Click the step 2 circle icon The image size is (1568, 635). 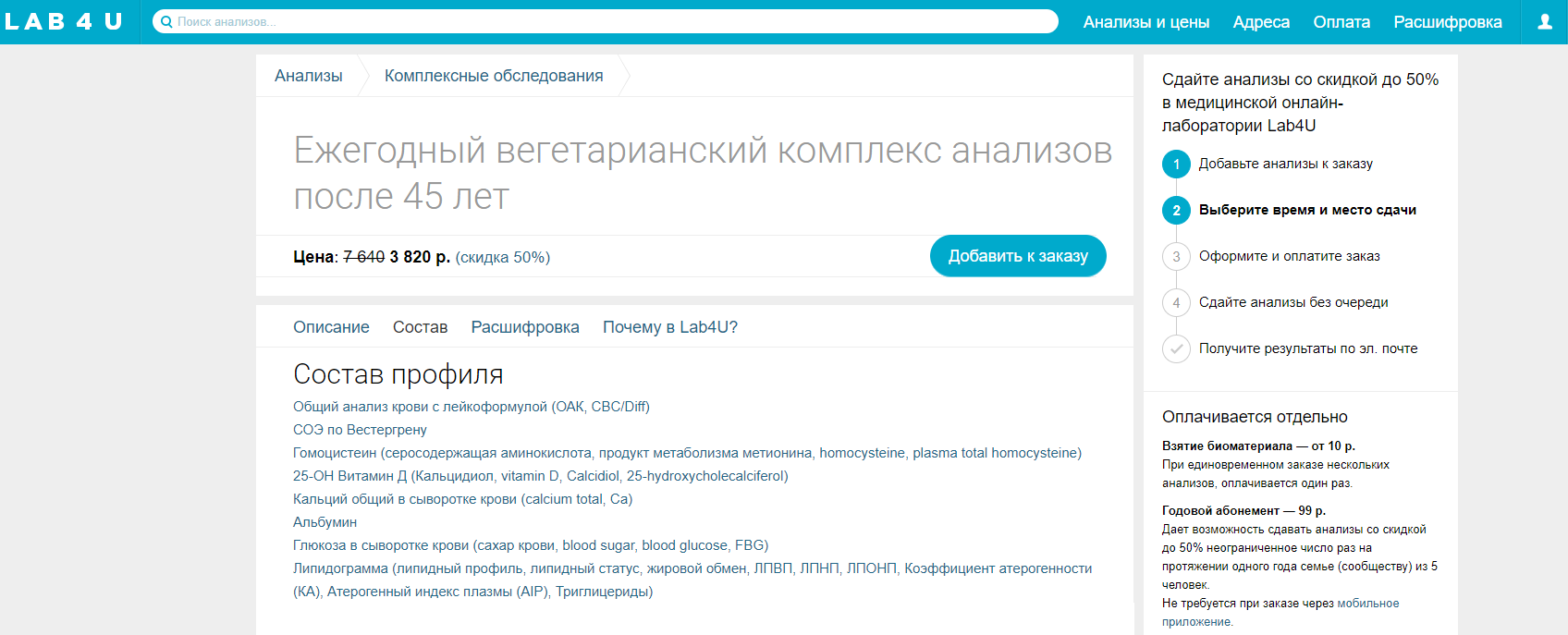pyautogui.click(x=1176, y=210)
